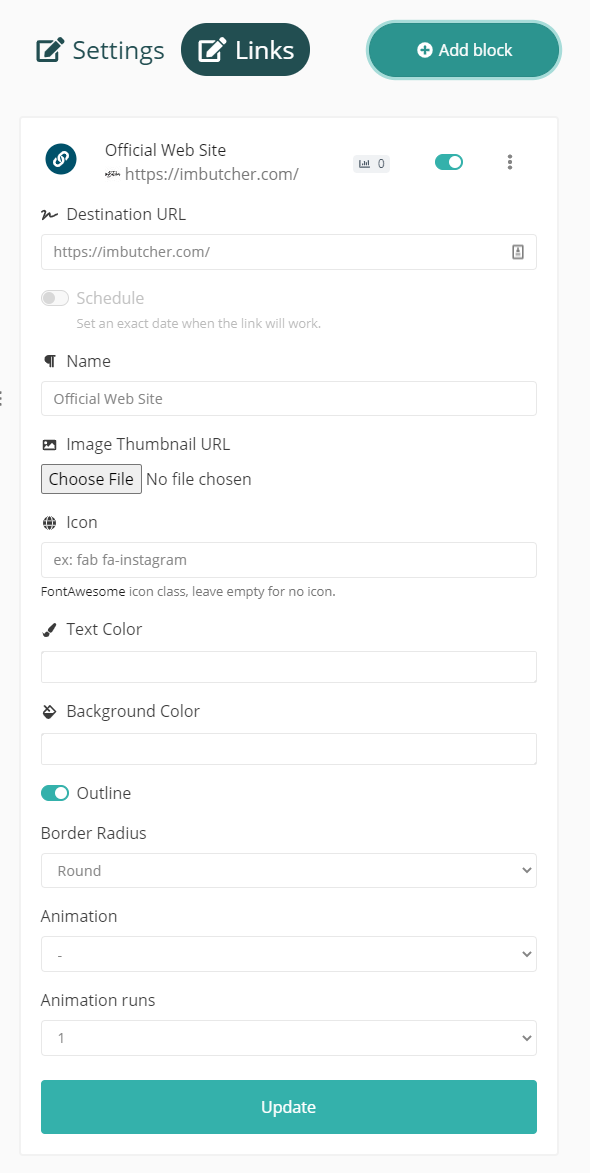590x1173 pixels.
Task: Open the three-dot options menu for the link
Action: coord(509,162)
